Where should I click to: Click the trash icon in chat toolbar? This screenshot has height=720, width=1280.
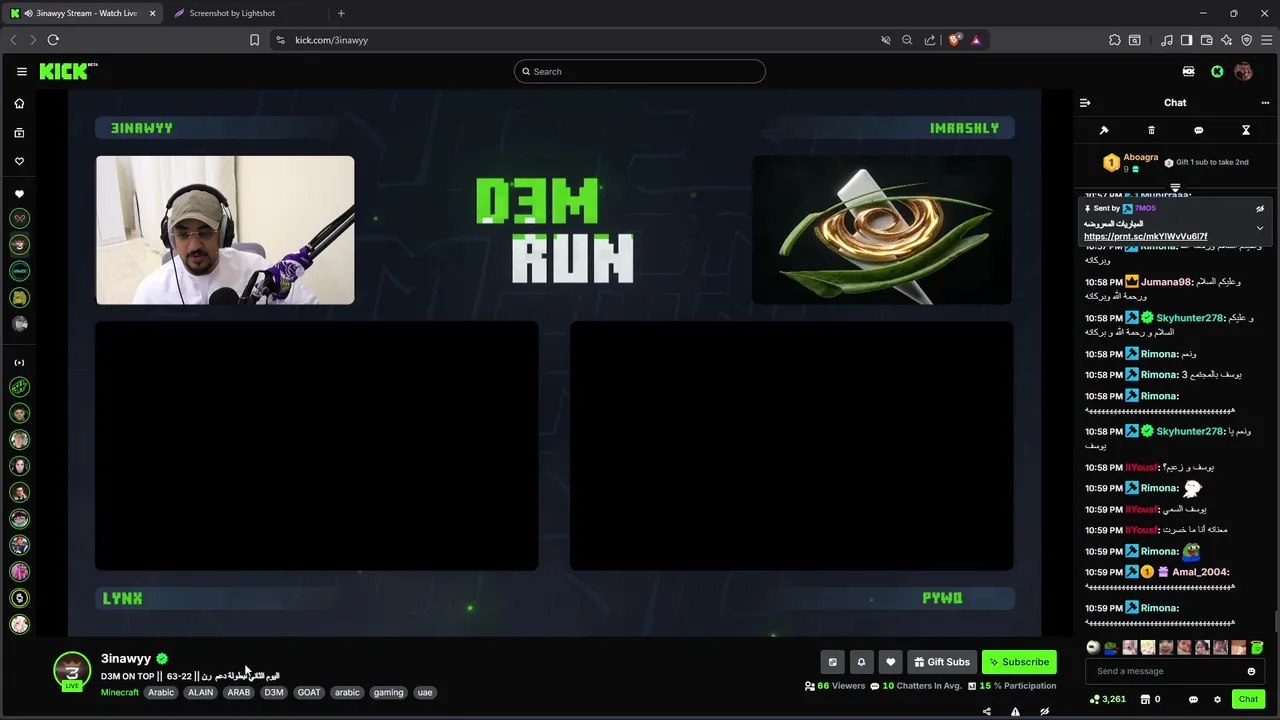[1151, 130]
